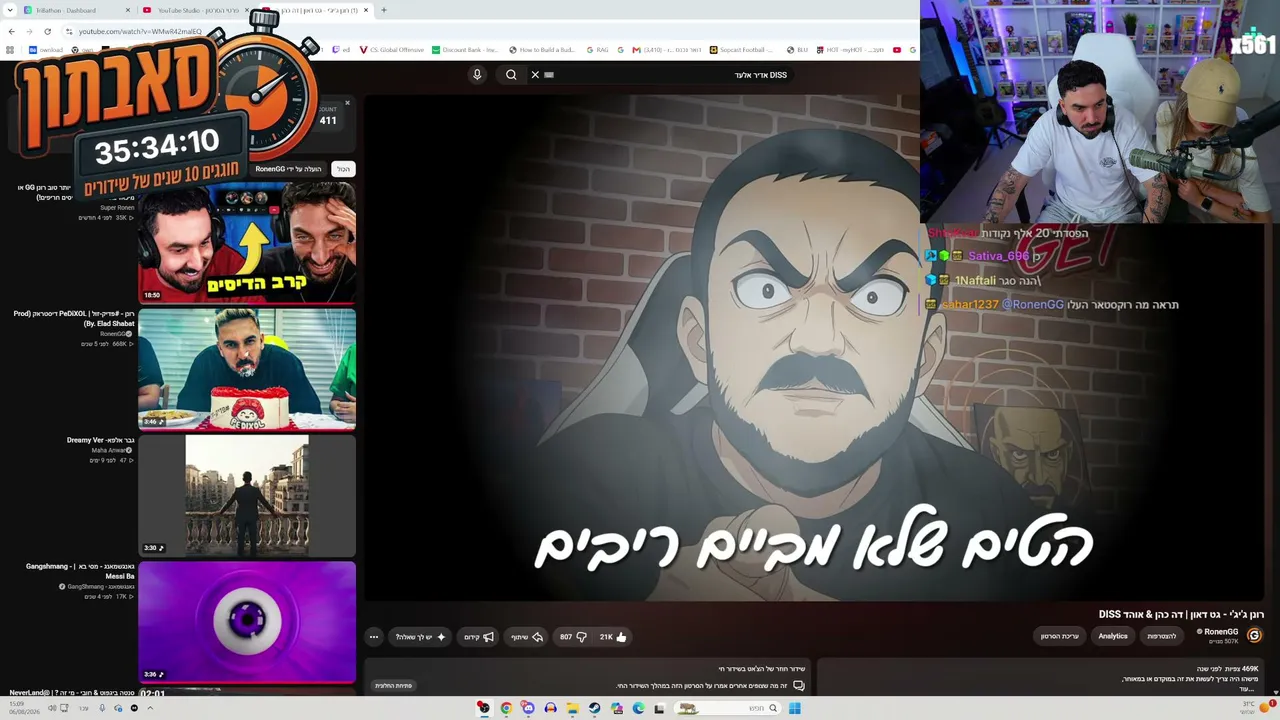Click the chat replay button under the video
Viewport: 1280px width, 720px height.
[x=393, y=686]
